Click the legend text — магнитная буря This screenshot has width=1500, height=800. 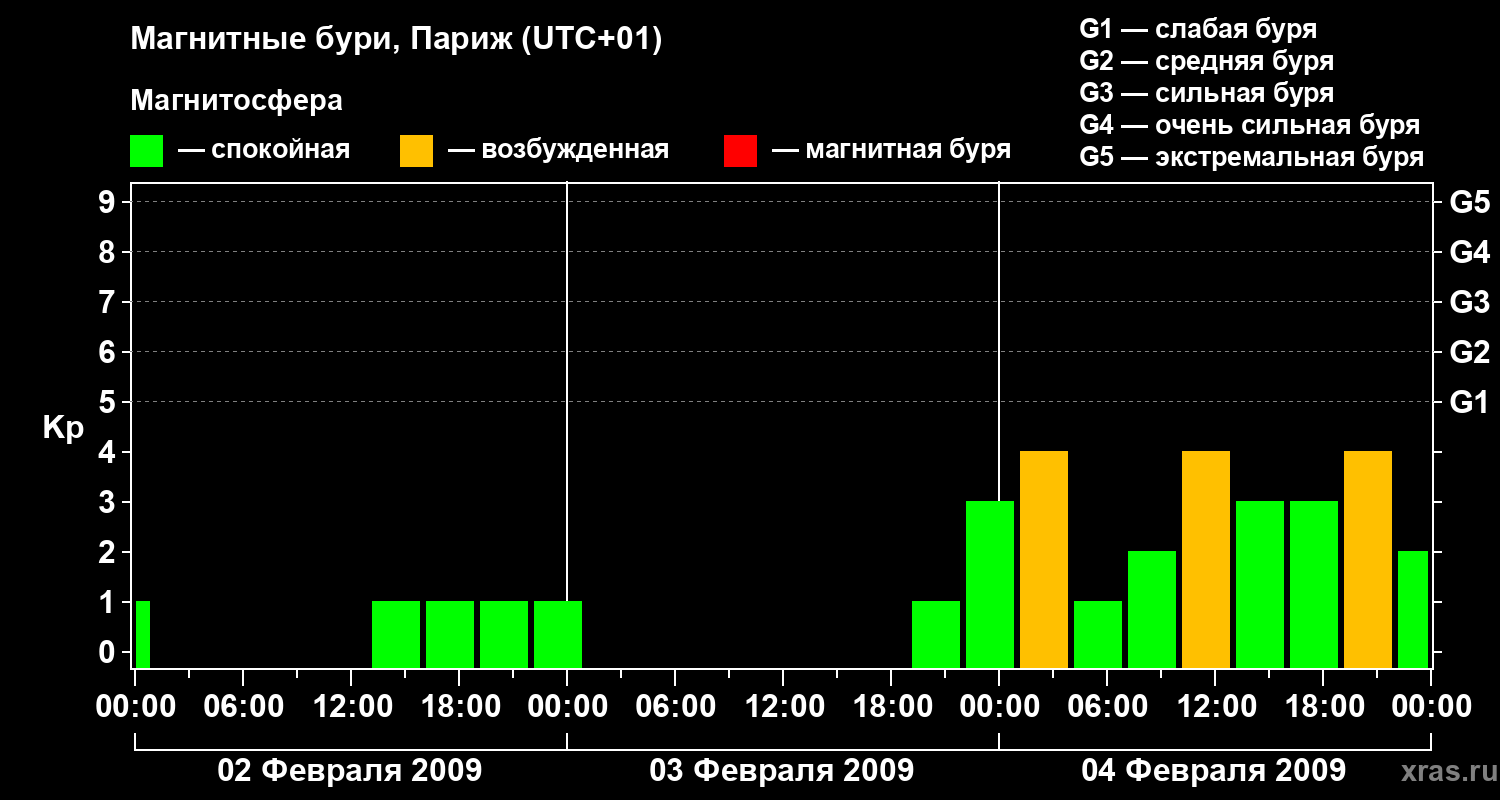point(892,150)
